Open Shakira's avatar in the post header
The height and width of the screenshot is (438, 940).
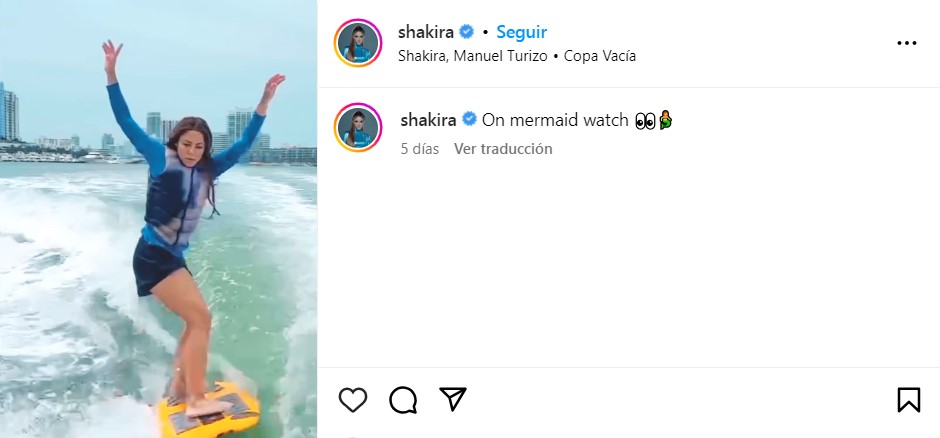pos(358,43)
